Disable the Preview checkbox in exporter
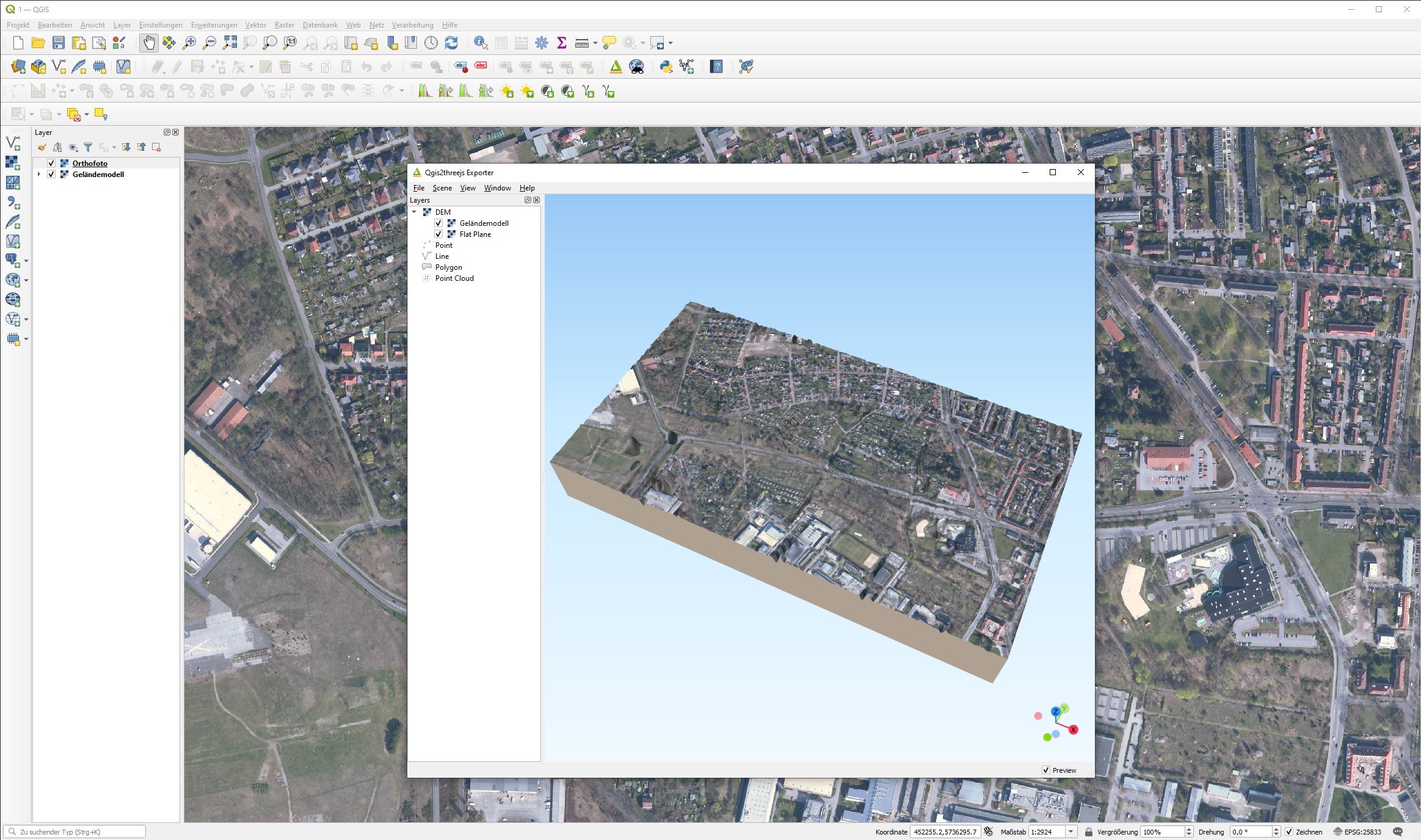The height and width of the screenshot is (840, 1421). (x=1046, y=770)
